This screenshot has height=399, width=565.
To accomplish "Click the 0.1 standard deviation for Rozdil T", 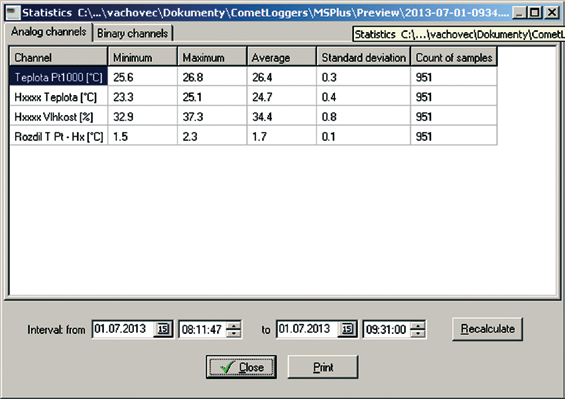I will (363, 136).
